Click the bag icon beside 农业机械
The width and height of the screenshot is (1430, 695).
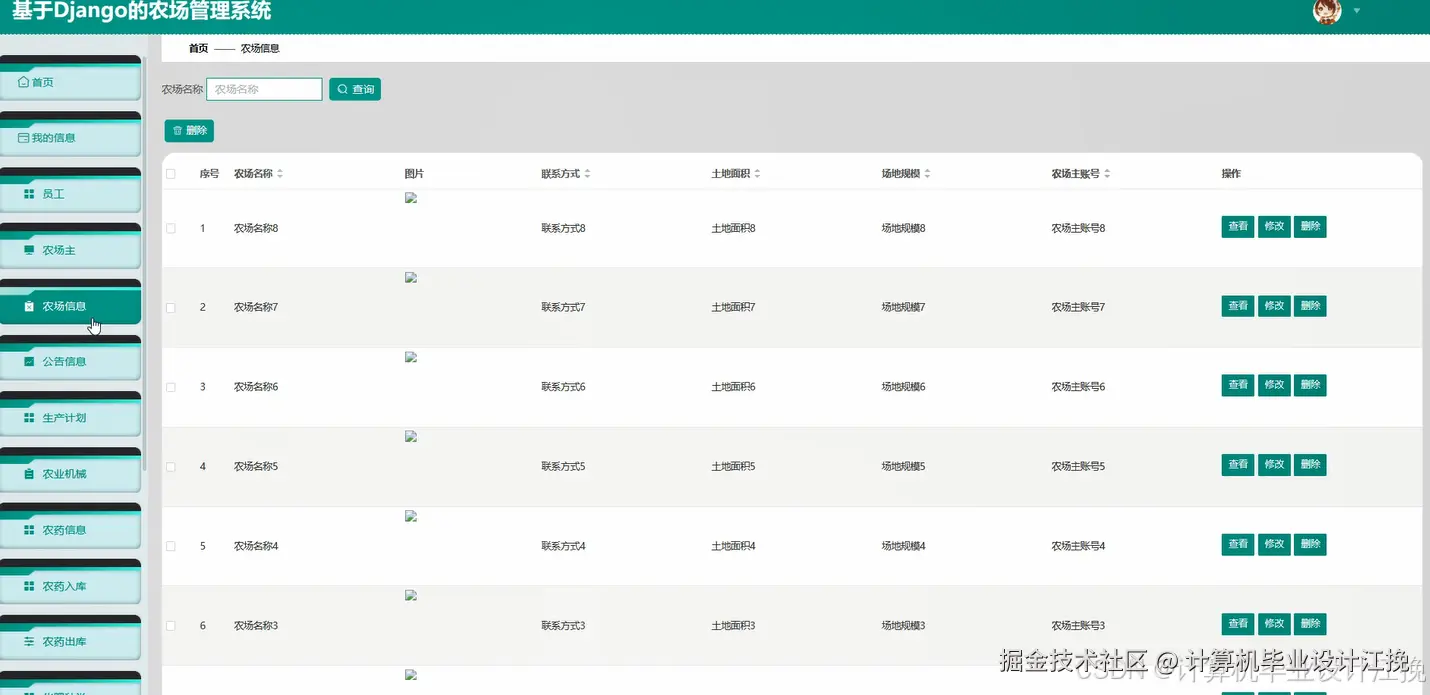coord(29,474)
